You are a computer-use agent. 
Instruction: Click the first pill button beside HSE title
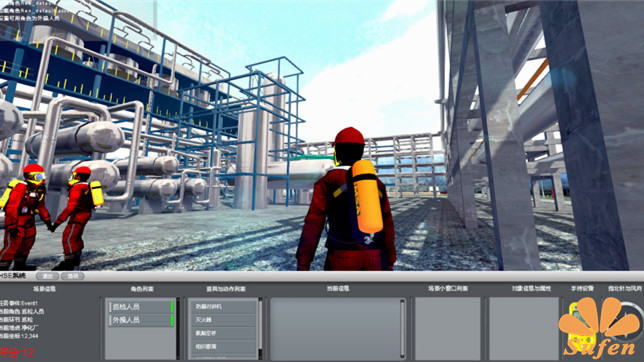pyautogui.click(x=48, y=276)
